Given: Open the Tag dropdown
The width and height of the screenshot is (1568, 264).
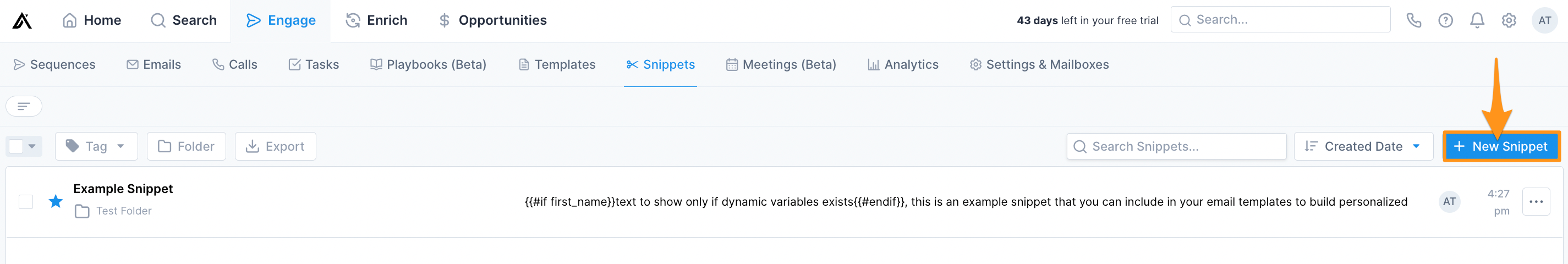Looking at the screenshot, I should tap(96, 147).
